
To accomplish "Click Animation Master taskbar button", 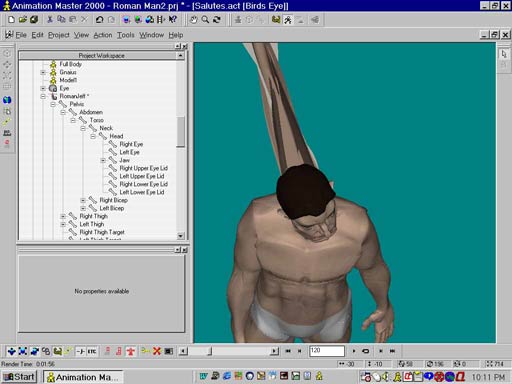I will (83, 377).
